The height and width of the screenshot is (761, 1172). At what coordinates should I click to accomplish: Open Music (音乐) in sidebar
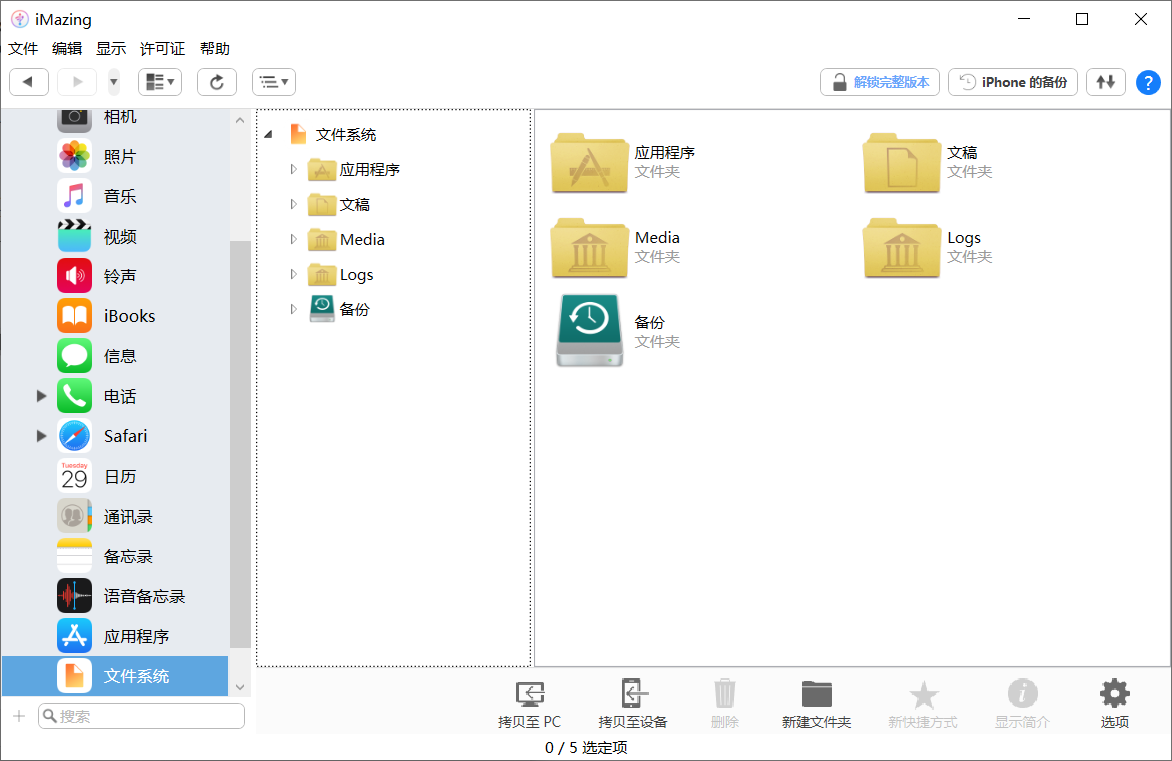(x=116, y=196)
